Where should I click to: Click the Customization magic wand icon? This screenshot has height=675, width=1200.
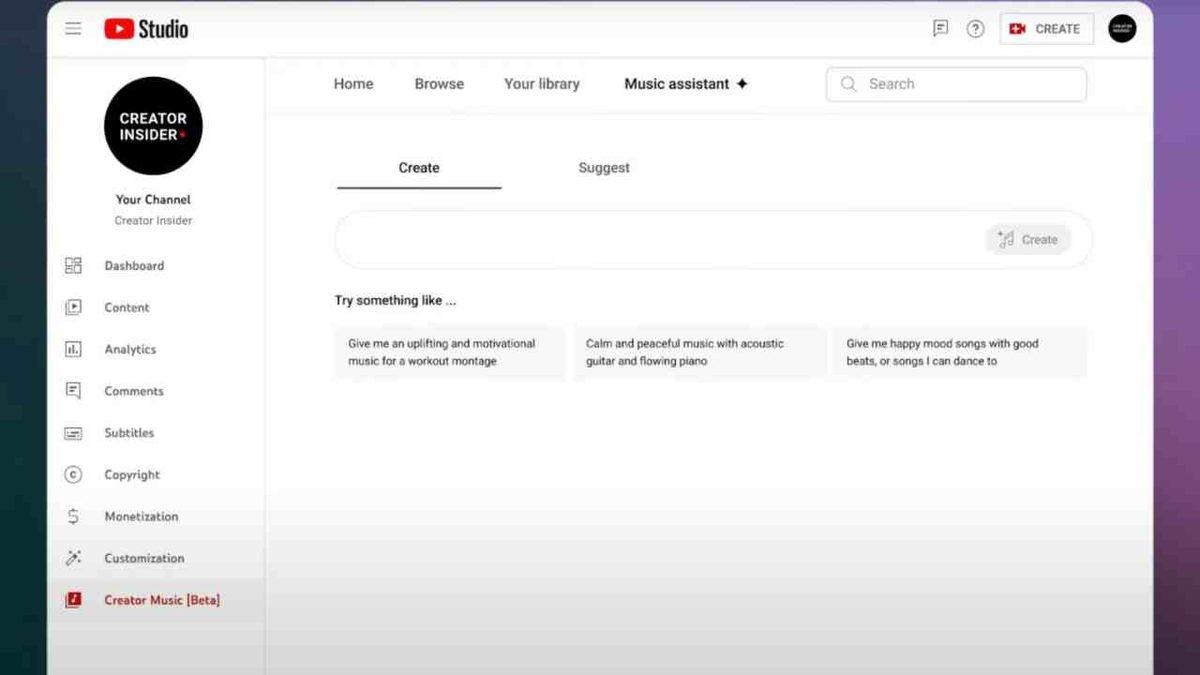[73, 558]
